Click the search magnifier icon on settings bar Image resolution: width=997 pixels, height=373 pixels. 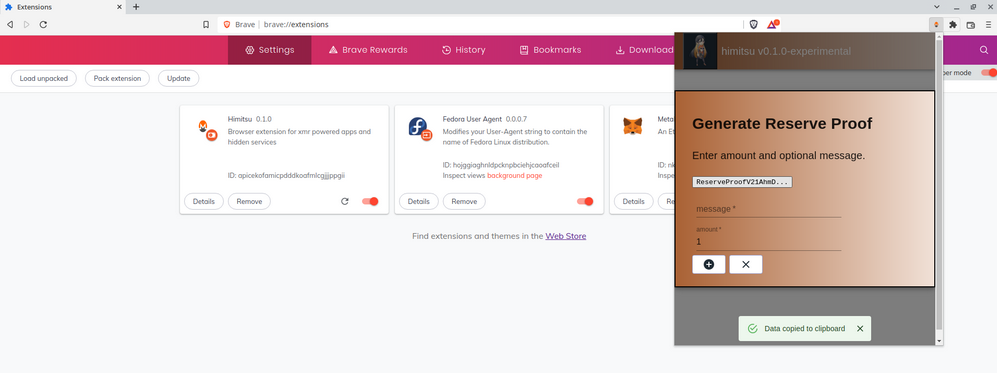[984, 50]
